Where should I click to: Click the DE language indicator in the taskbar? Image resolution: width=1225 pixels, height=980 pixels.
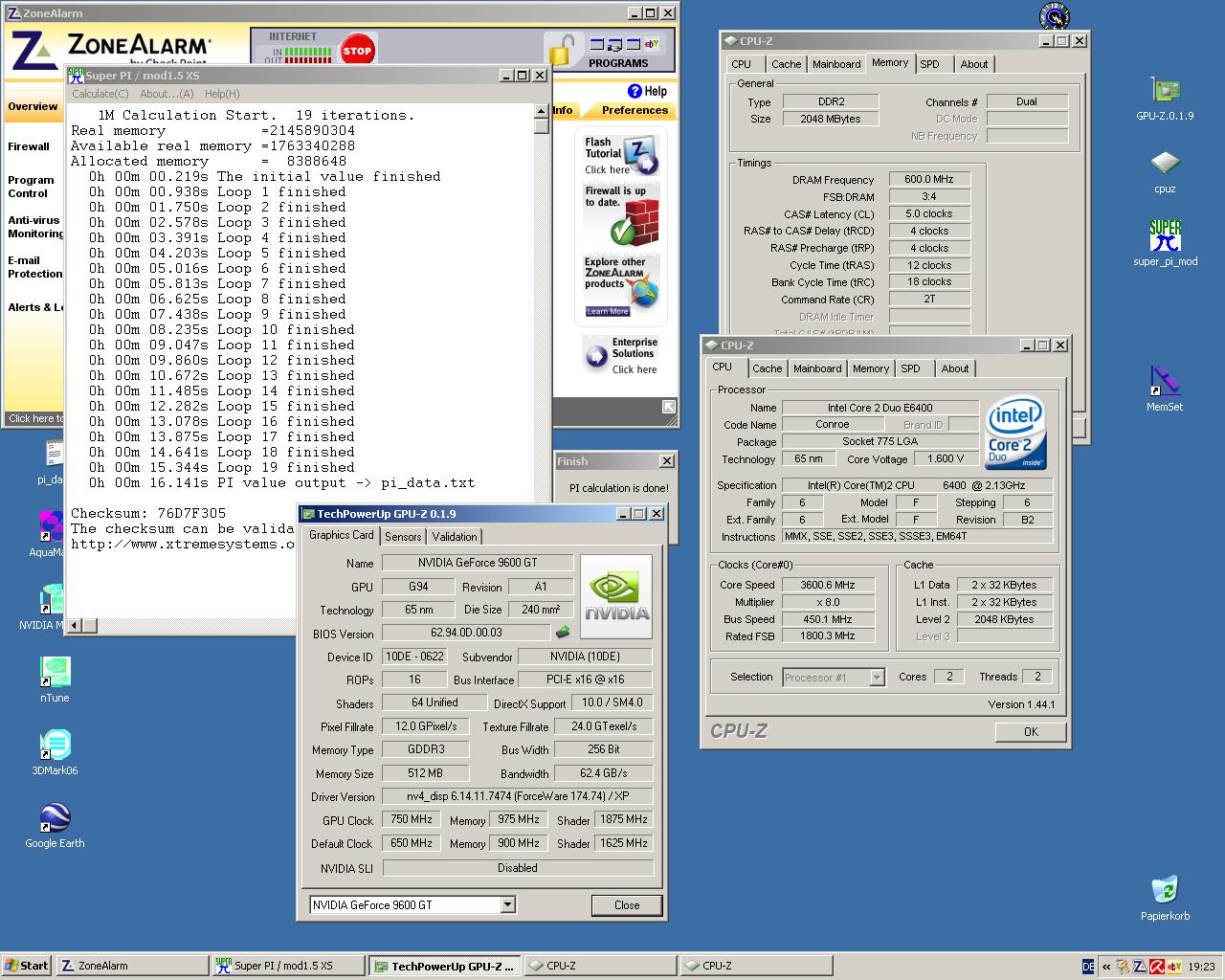pyautogui.click(x=1087, y=967)
